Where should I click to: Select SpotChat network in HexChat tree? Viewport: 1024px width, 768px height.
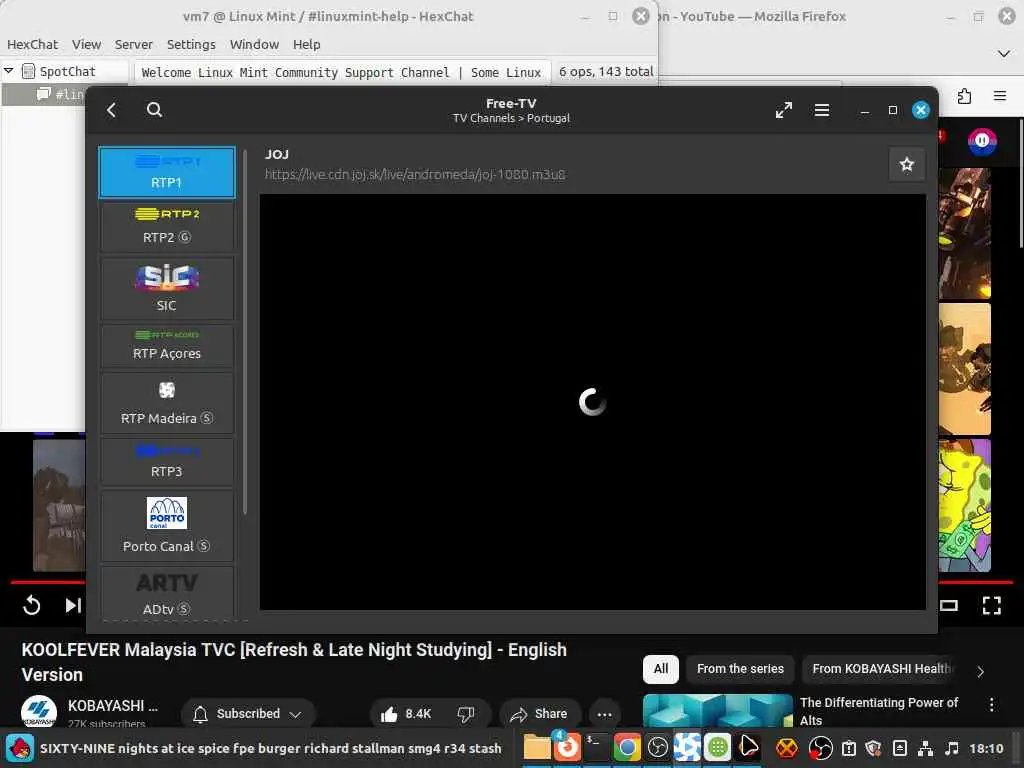click(67, 71)
